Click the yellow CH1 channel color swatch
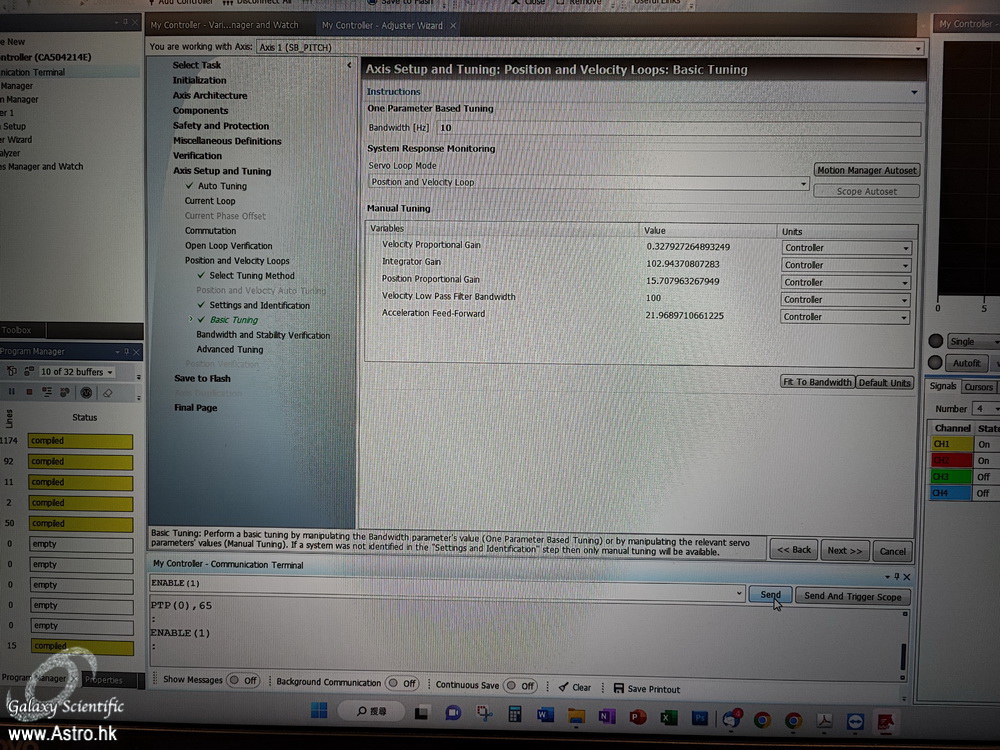Screen dimensions: 1000x750 pos(950,444)
